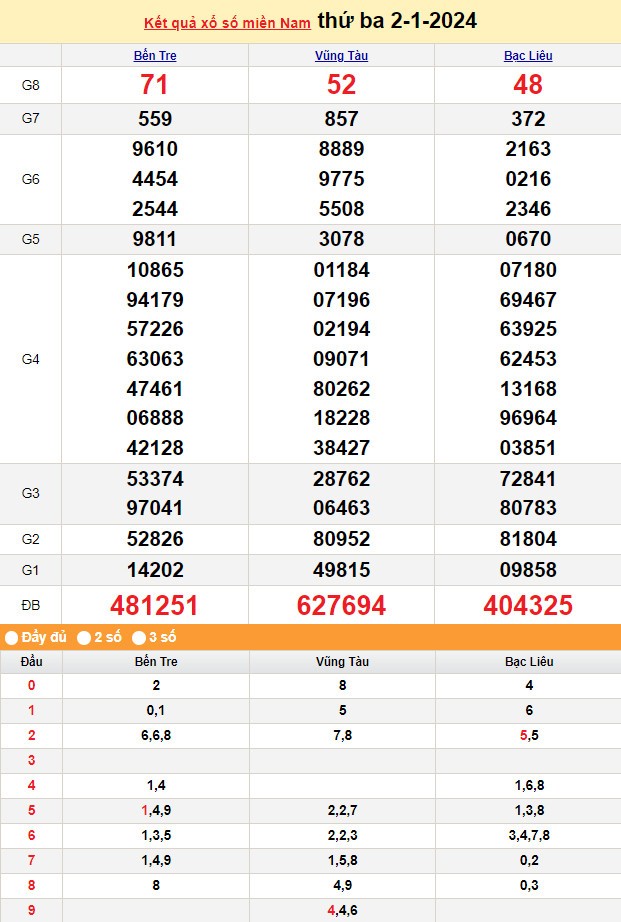
Task: Click Vũng Tàu special prize number 627694
Action: [341, 605]
